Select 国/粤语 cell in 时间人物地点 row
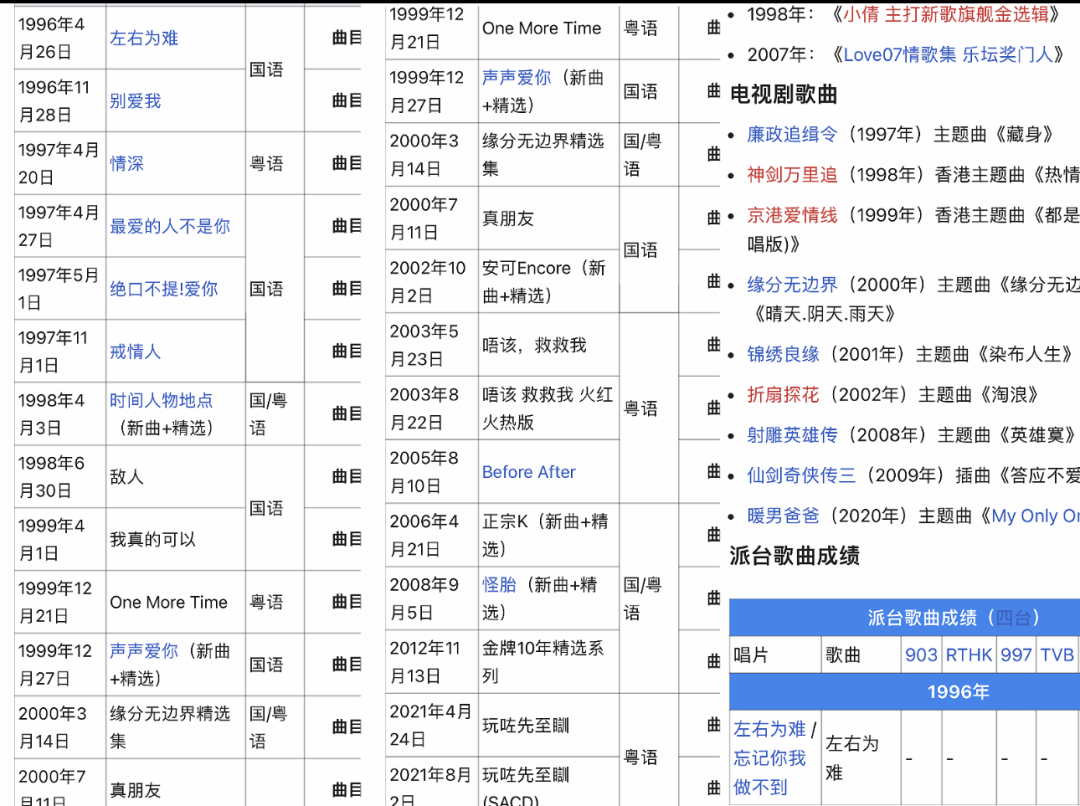Viewport: 1080px width, 806px height. click(x=275, y=414)
